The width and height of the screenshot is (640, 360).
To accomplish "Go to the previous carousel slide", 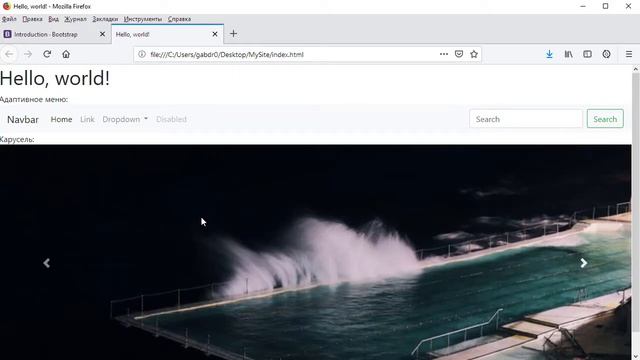I will click(x=47, y=263).
